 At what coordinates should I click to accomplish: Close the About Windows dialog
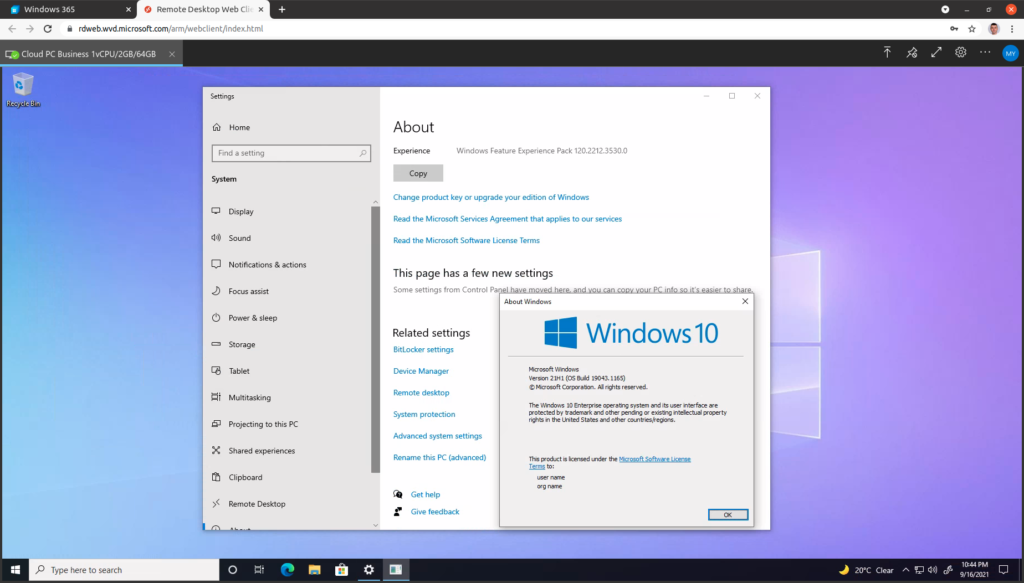(x=745, y=302)
